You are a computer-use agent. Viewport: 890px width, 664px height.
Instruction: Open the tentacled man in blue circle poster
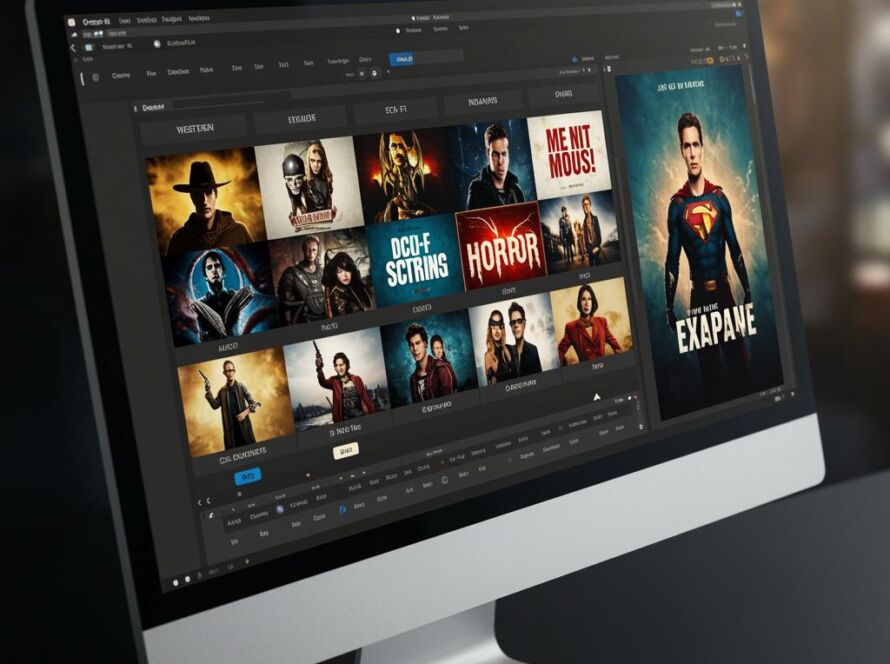click(x=221, y=293)
